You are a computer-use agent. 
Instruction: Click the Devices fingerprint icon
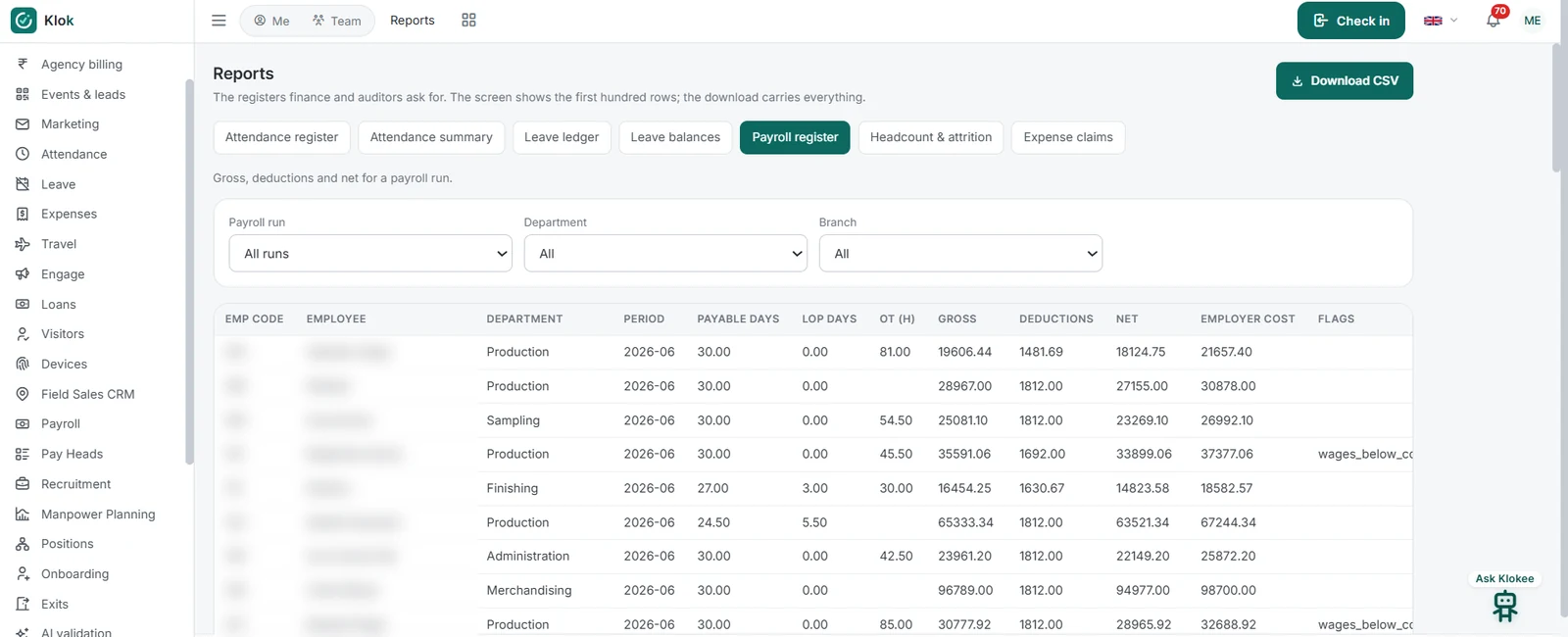coord(23,364)
